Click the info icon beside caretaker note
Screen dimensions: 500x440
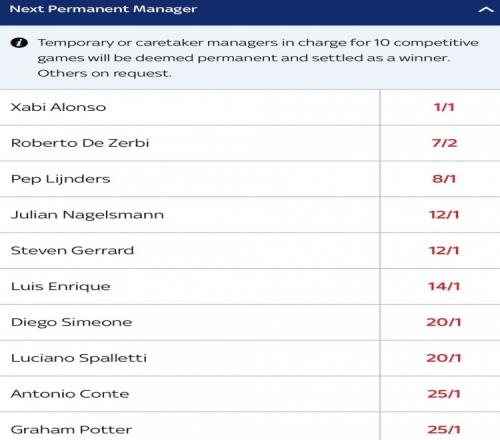(x=19, y=43)
